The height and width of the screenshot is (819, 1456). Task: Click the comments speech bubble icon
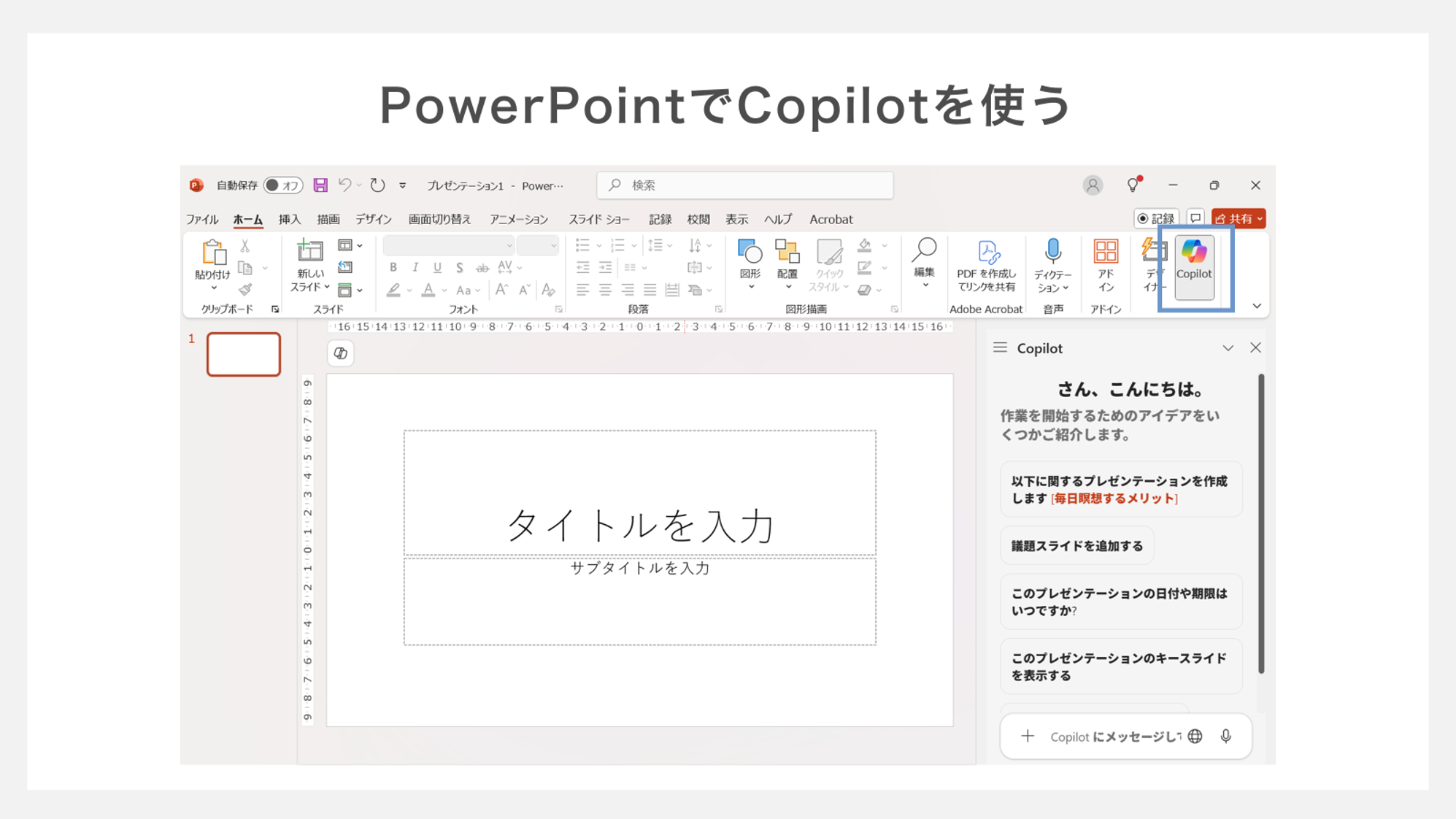(1195, 218)
